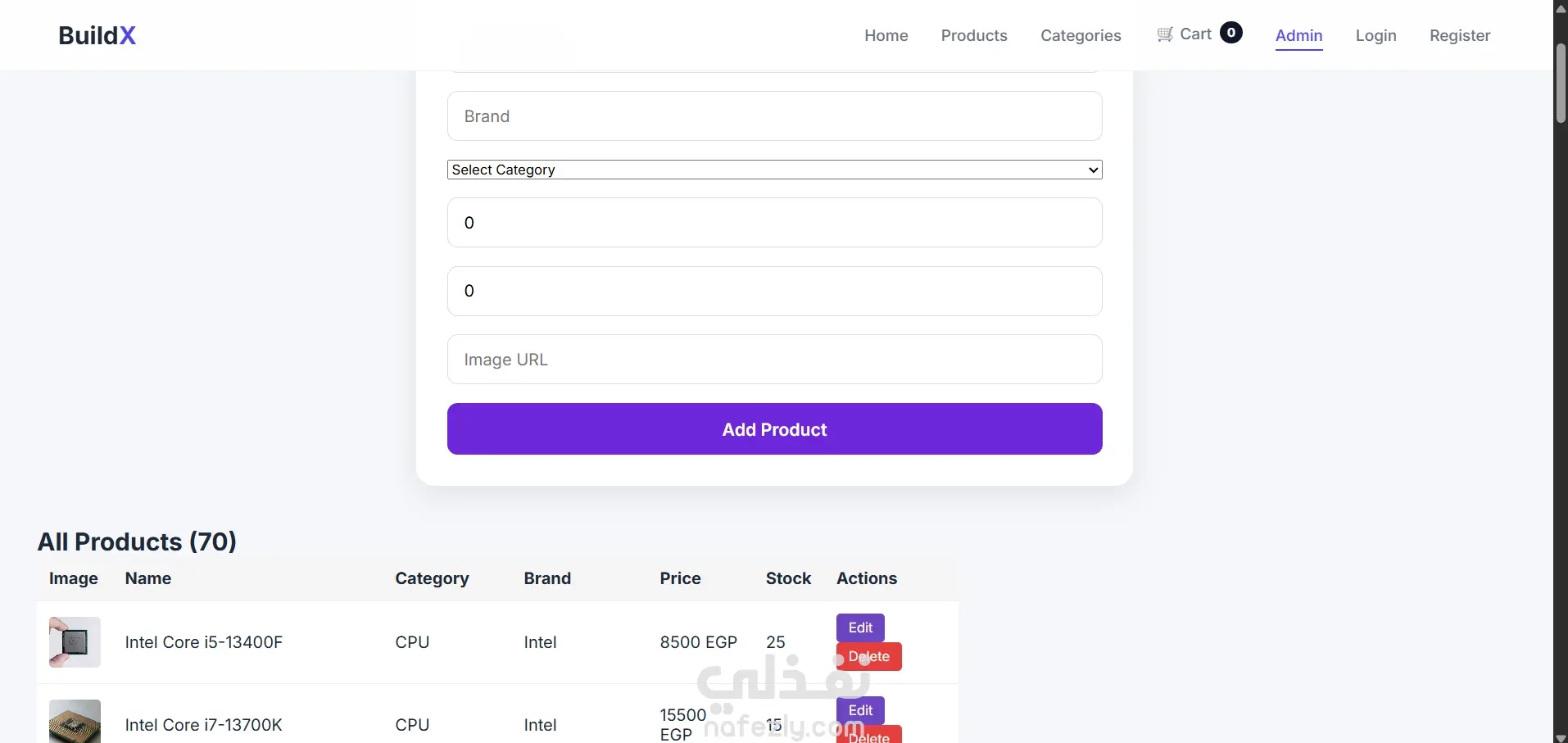Image resolution: width=1568 pixels, height=743 pixels.
Task: Open the Register page
Action: tap(1459, 35)
